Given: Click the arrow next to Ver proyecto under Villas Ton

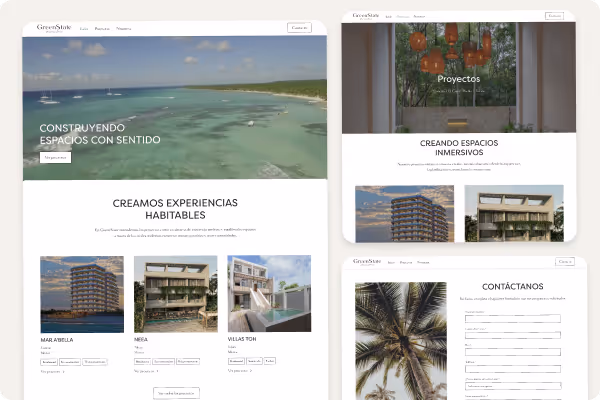Looking at the screenshot, I should (251, 371).
